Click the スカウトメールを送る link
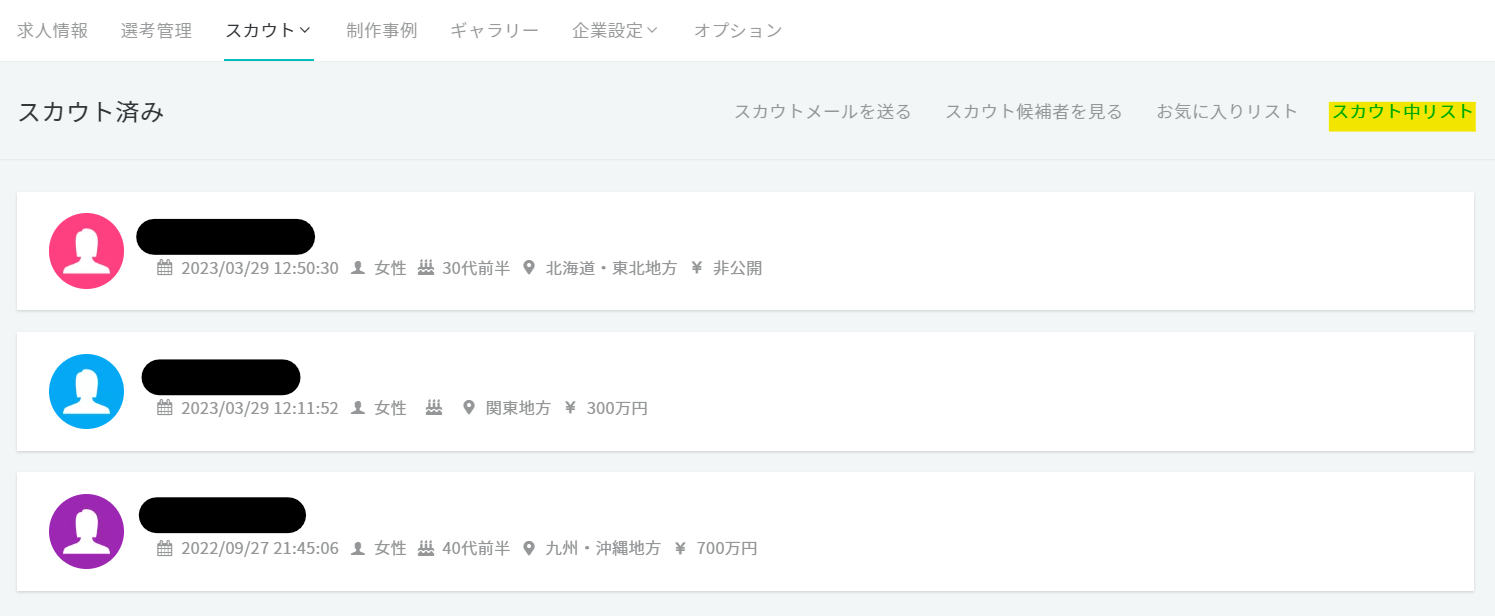1495x616 pixels. 822,112
